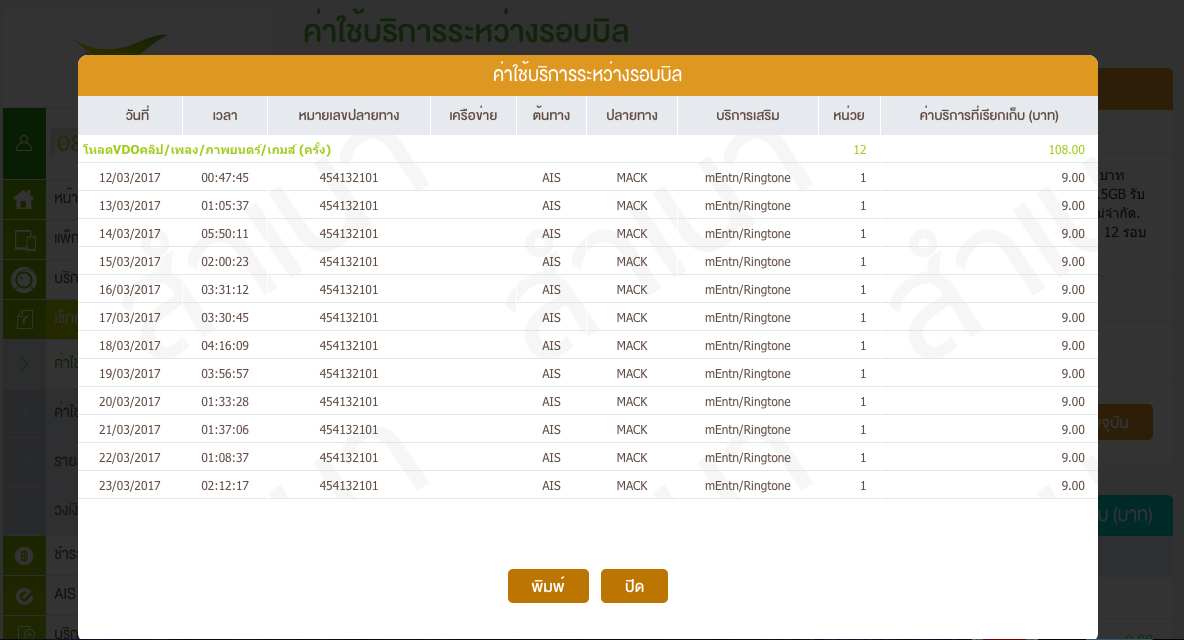Click the time 05:50:11

225,233
